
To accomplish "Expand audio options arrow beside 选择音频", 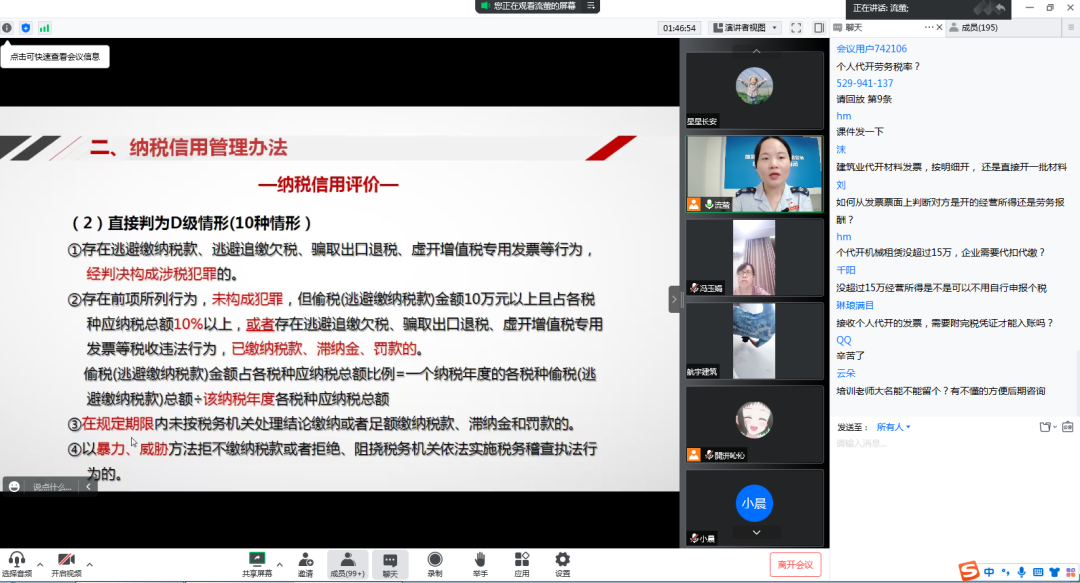I will click(x=40, y=564).
